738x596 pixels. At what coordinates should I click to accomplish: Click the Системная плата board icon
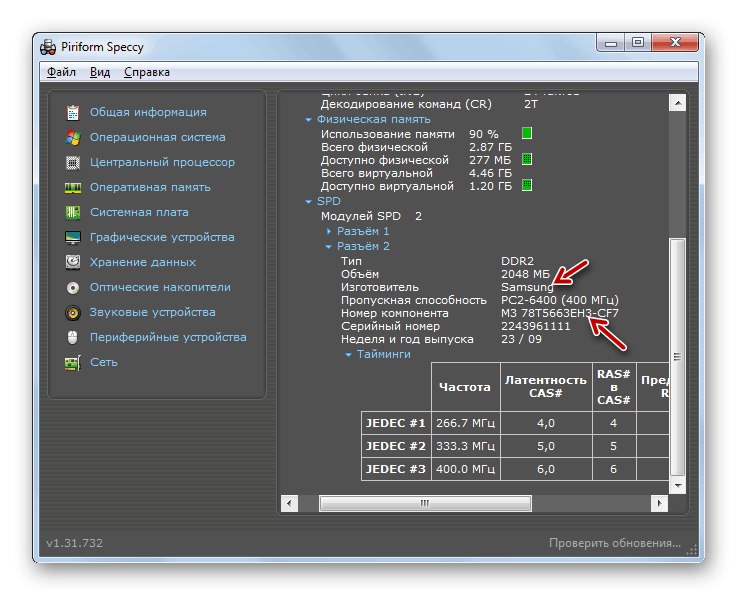72,212
